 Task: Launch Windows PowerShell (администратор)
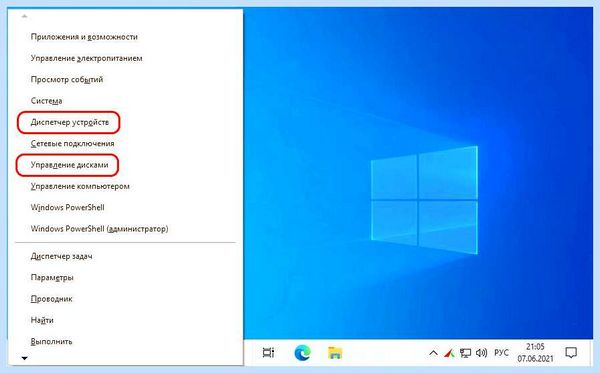(99, 229)
